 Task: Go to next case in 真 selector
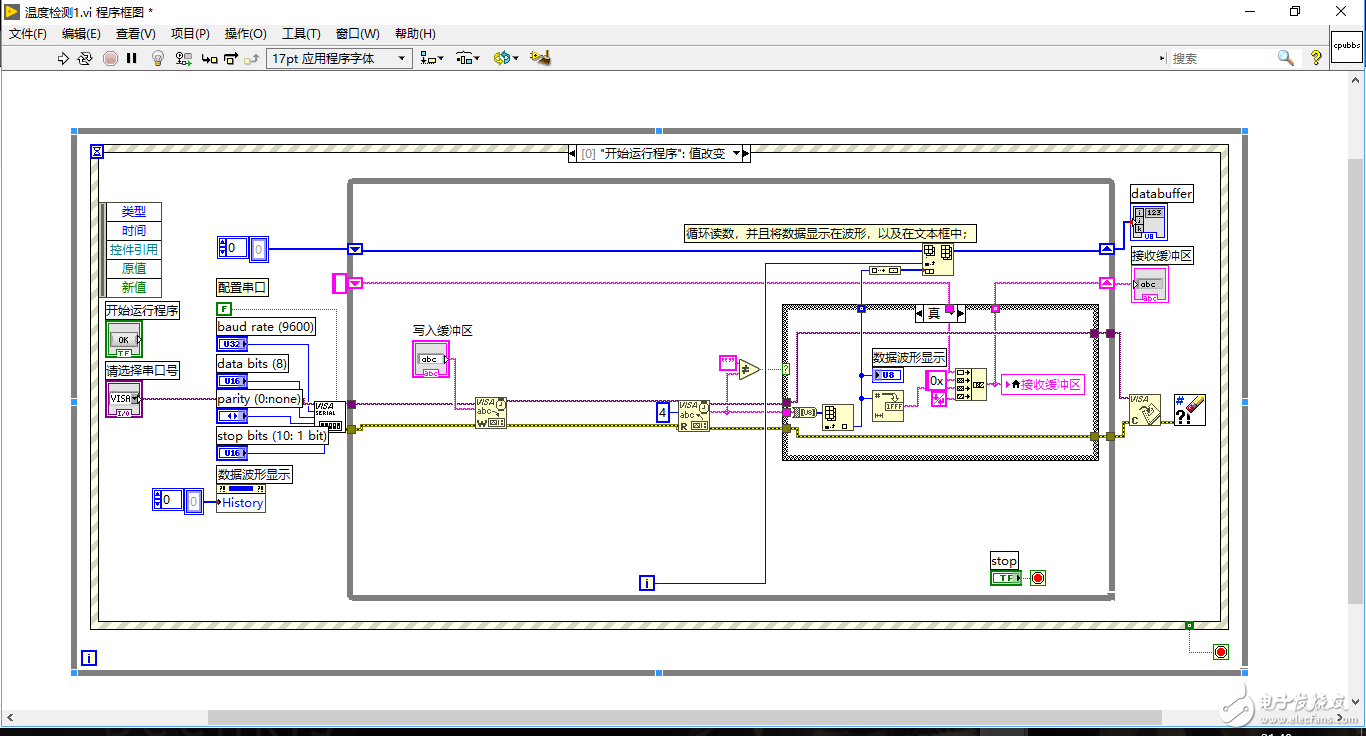961,314
